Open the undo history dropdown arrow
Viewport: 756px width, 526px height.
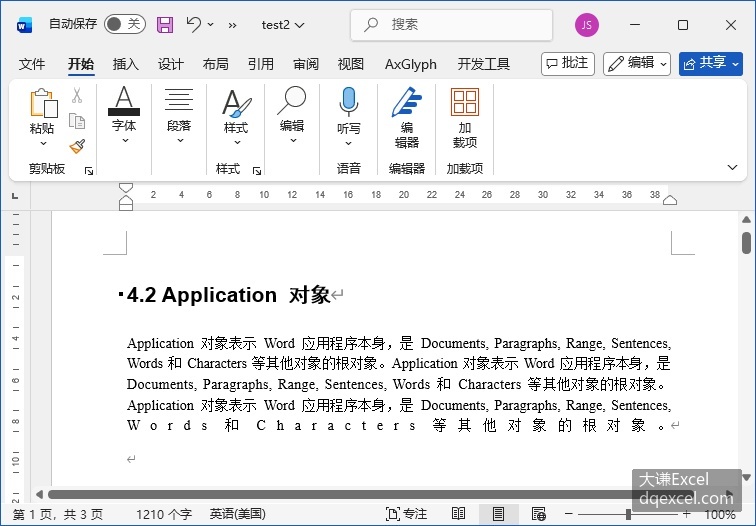coord(211,24)
